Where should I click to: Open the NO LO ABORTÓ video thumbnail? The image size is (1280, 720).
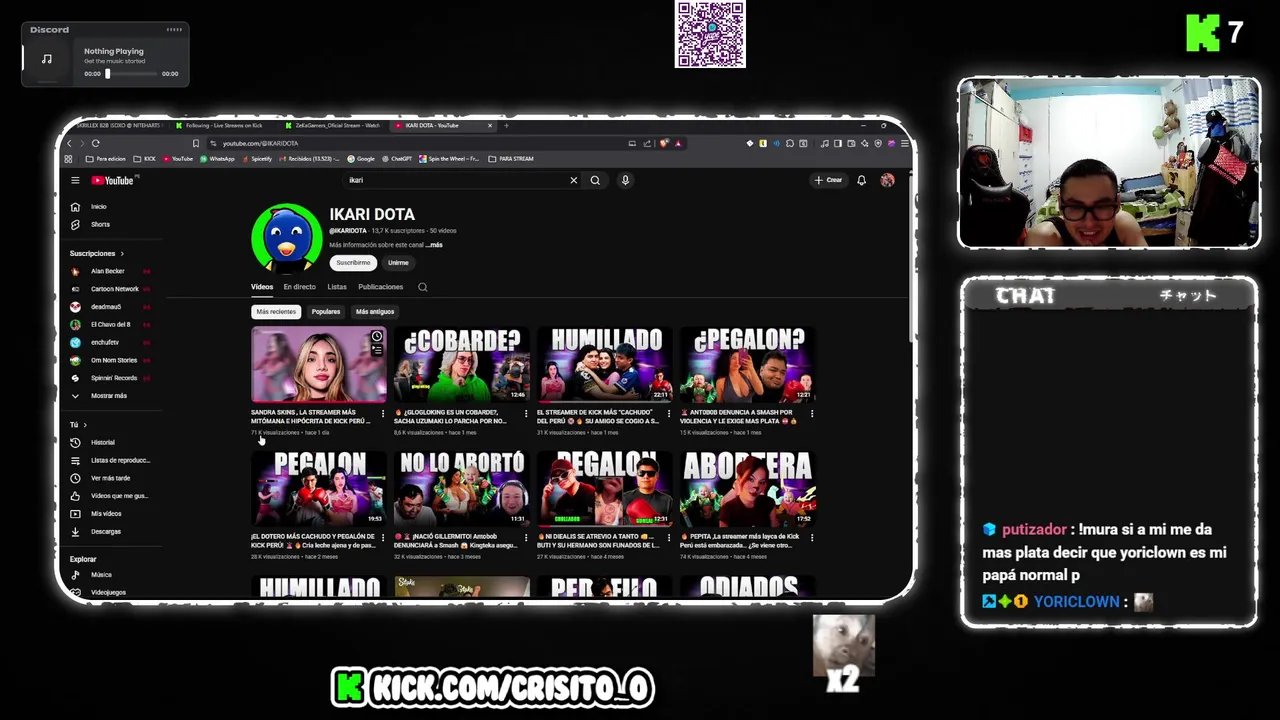tap(461, 488)
